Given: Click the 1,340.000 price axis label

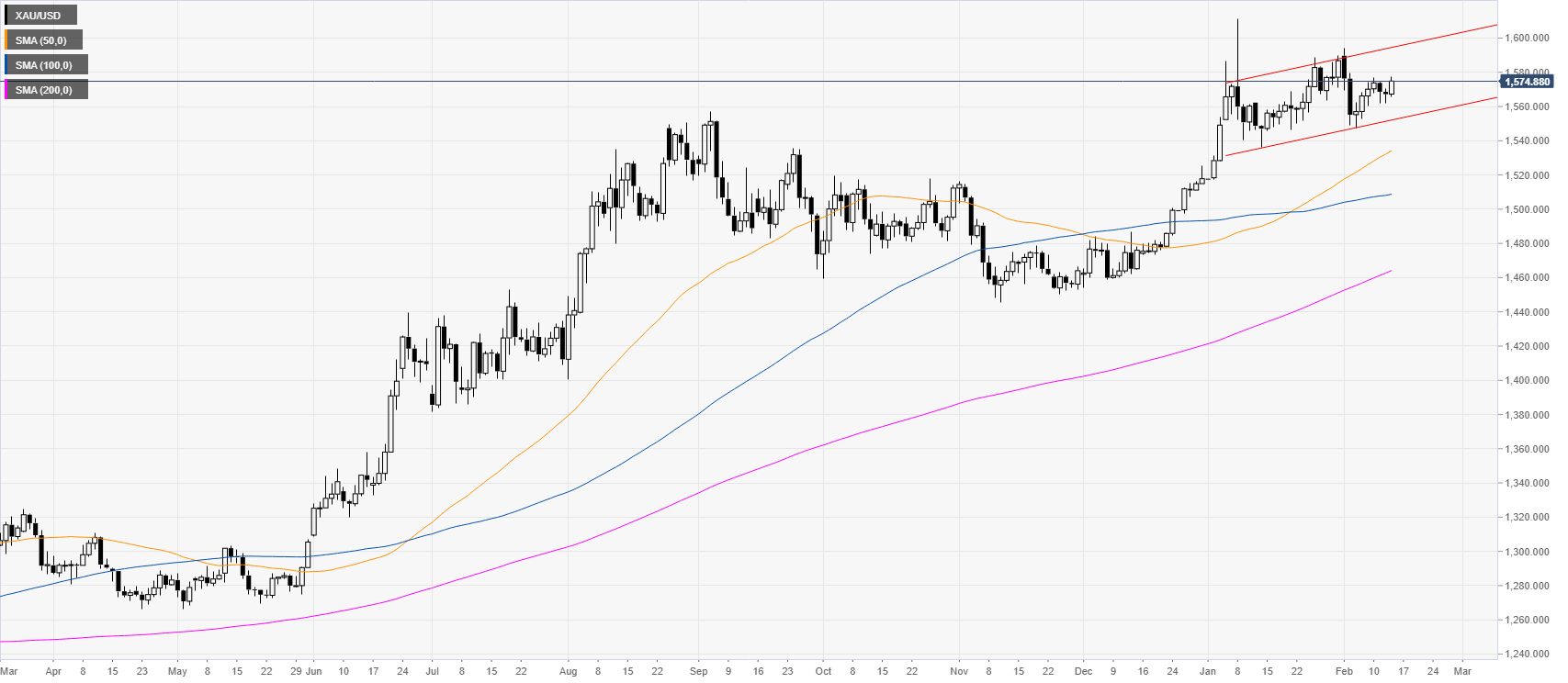Looking at the screenshot, I should (x=1527, y=483).
